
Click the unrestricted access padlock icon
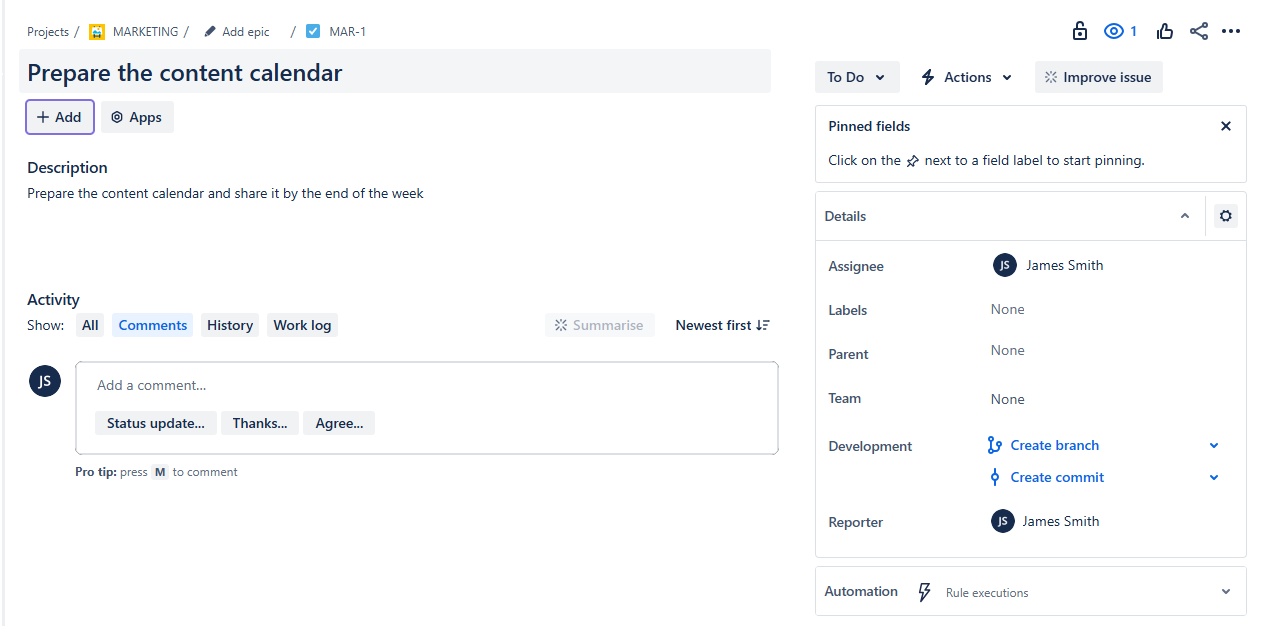(x=1080, y=31)
